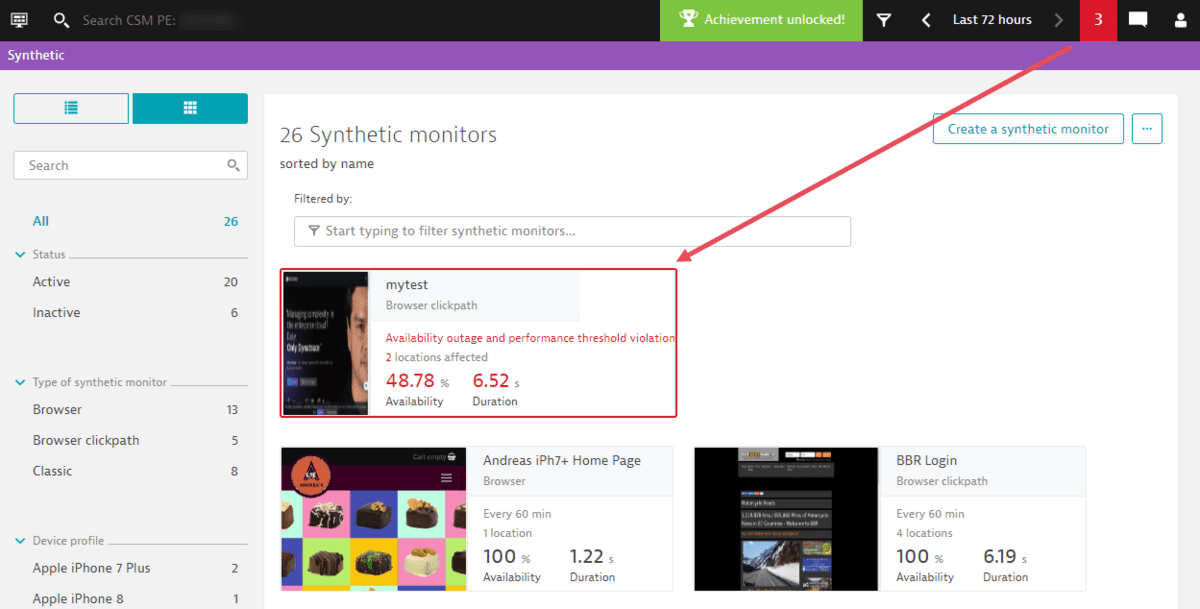Collapse the Status filter section
The image size is (1200, 609).
[x=20, y=254]
